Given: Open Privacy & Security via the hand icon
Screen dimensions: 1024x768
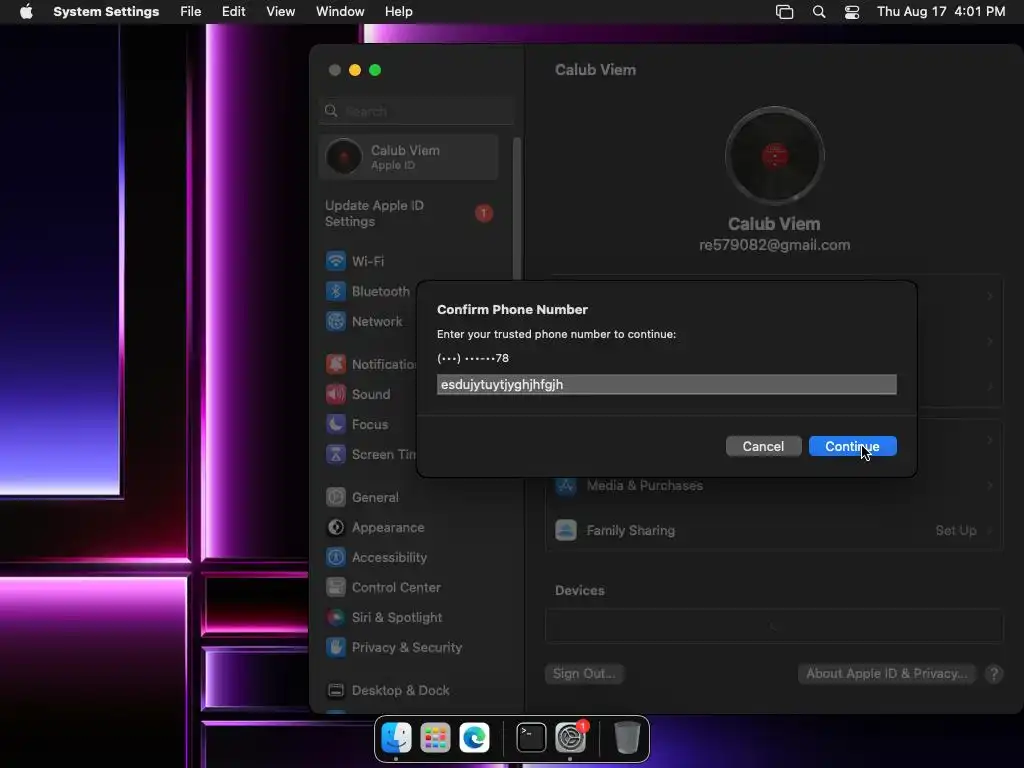Looking at the screenshot, I should (336, 647).
